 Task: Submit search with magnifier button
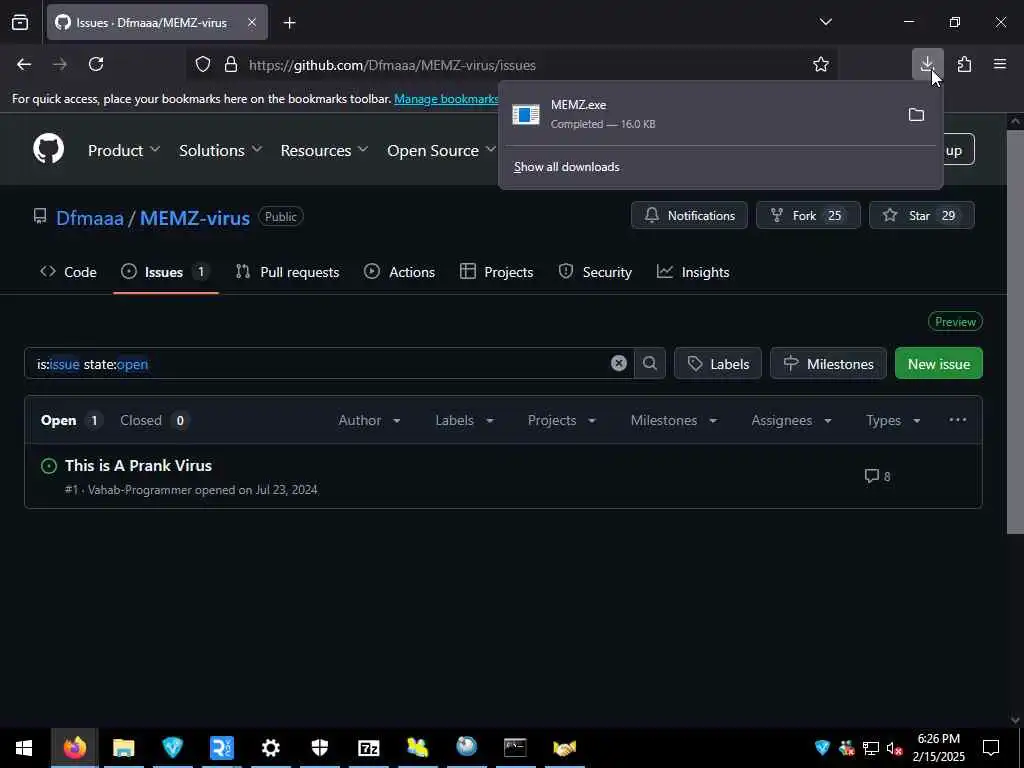tap(650, 363)
